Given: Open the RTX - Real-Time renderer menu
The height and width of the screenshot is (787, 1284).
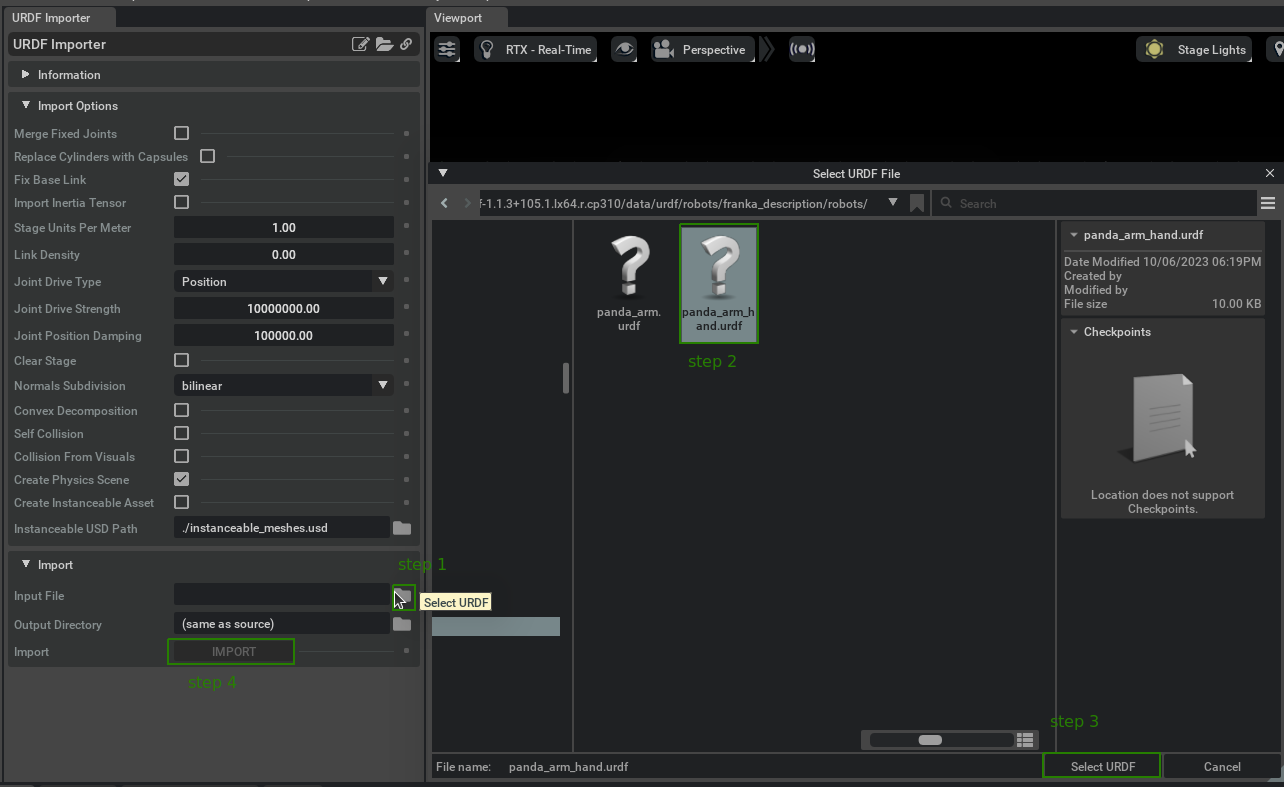Looking at the screenshot, I should pyautogui.click(x=535, y=49).
